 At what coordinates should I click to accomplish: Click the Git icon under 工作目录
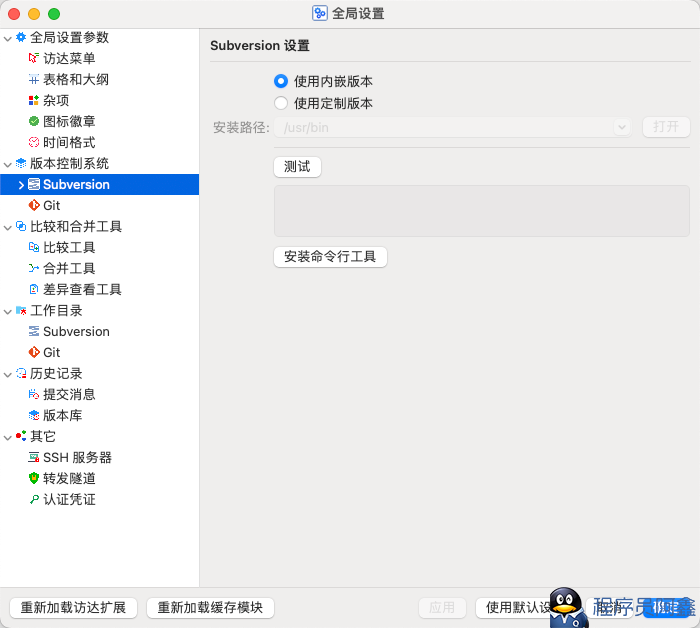[x=34, y=352]
